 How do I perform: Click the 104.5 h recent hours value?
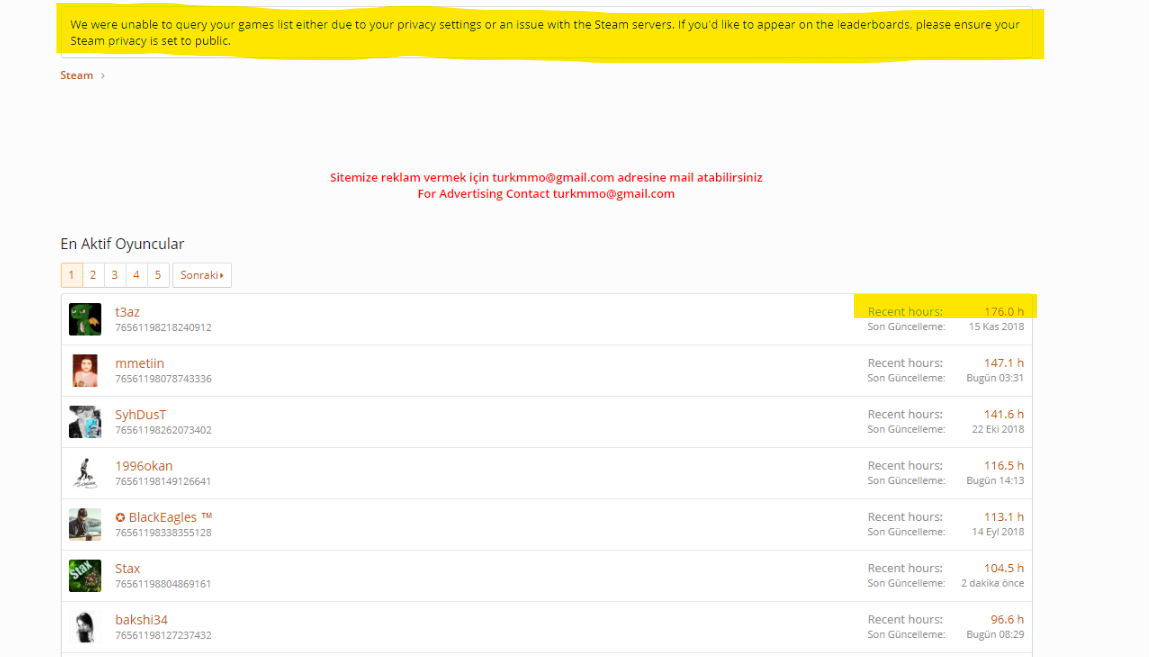[x=1004, y=568]
